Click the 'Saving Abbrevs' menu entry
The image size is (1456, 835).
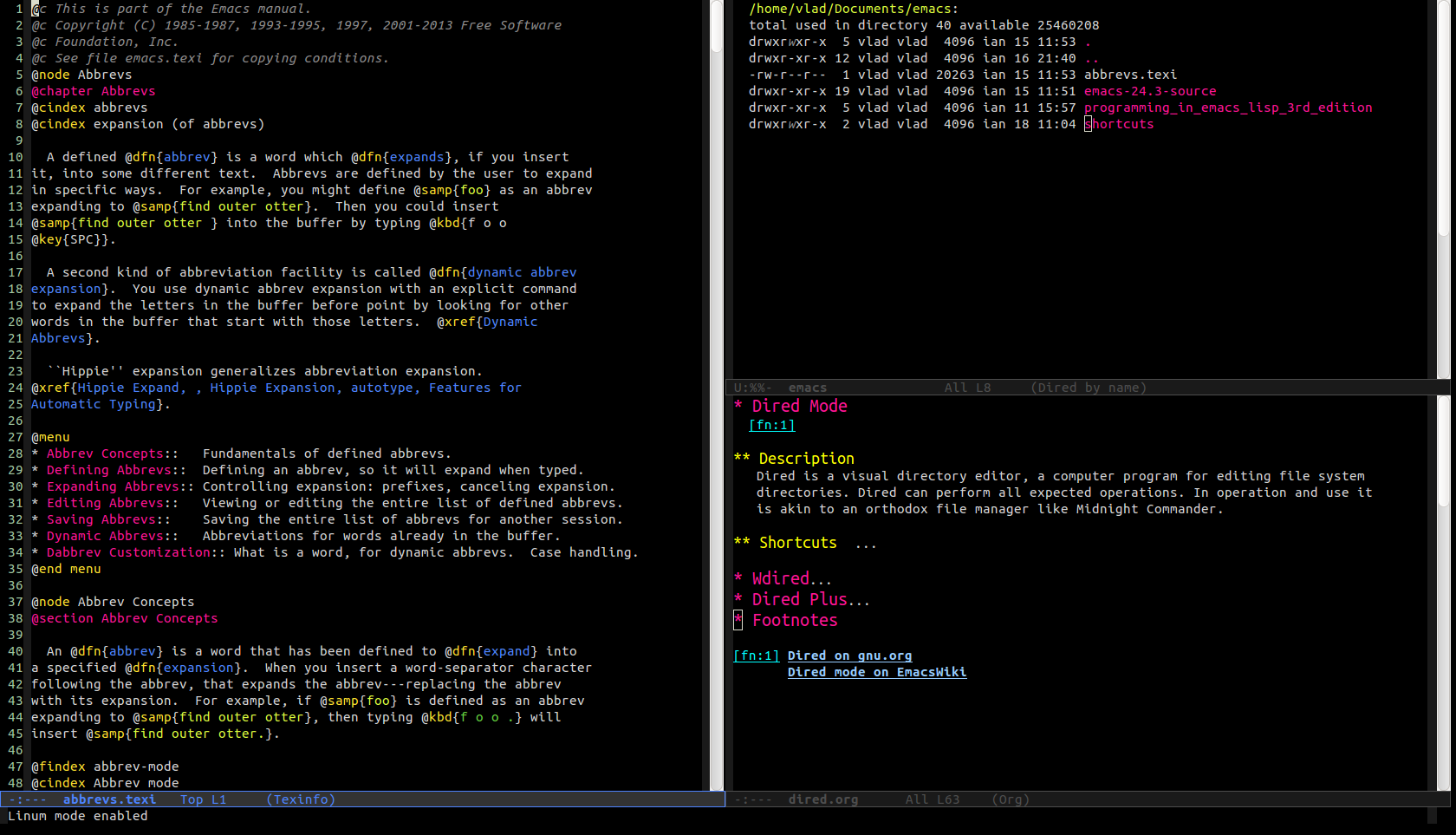click(x=101, y=519)
